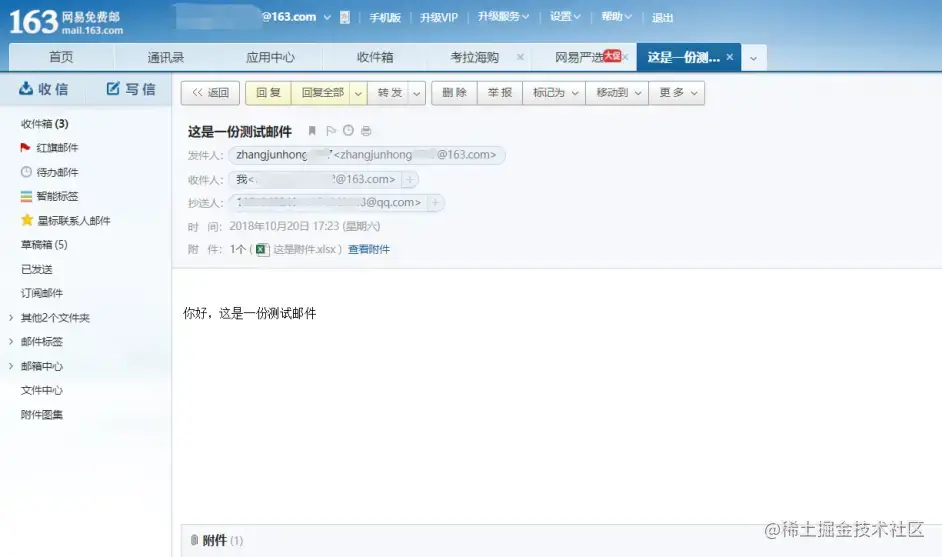Switch to the 网易严选 tab

(580, 57)
